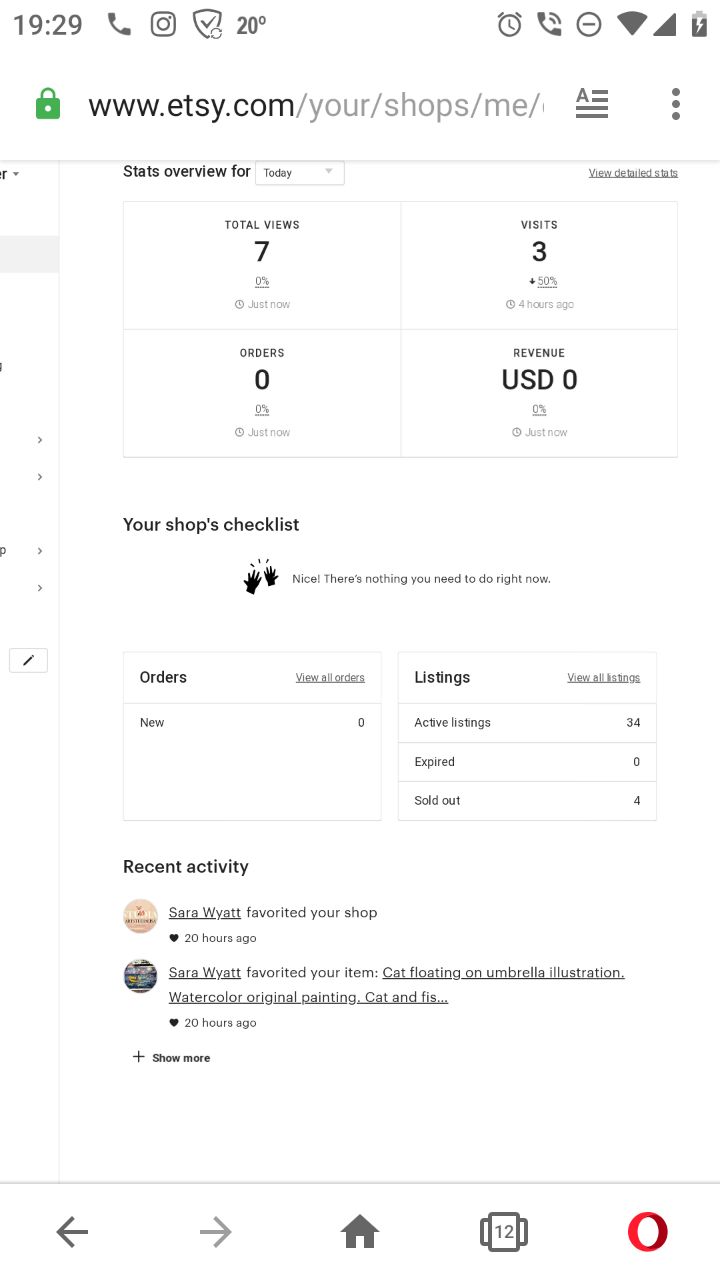Go back with the browser back arrow
This screenshot has width=720, height=1280.
72,1232
